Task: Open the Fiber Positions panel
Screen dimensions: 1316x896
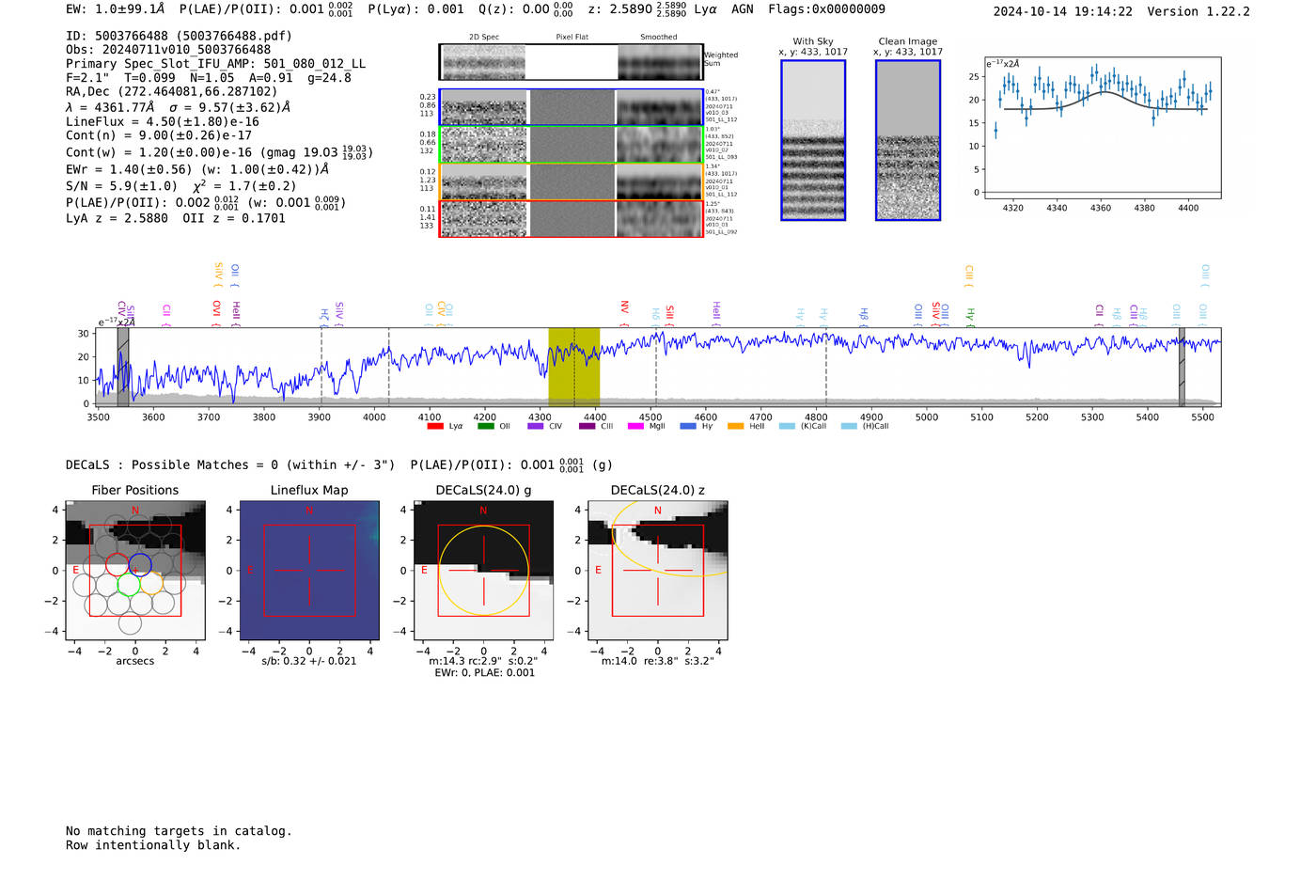Action: (x=135, y=571)
